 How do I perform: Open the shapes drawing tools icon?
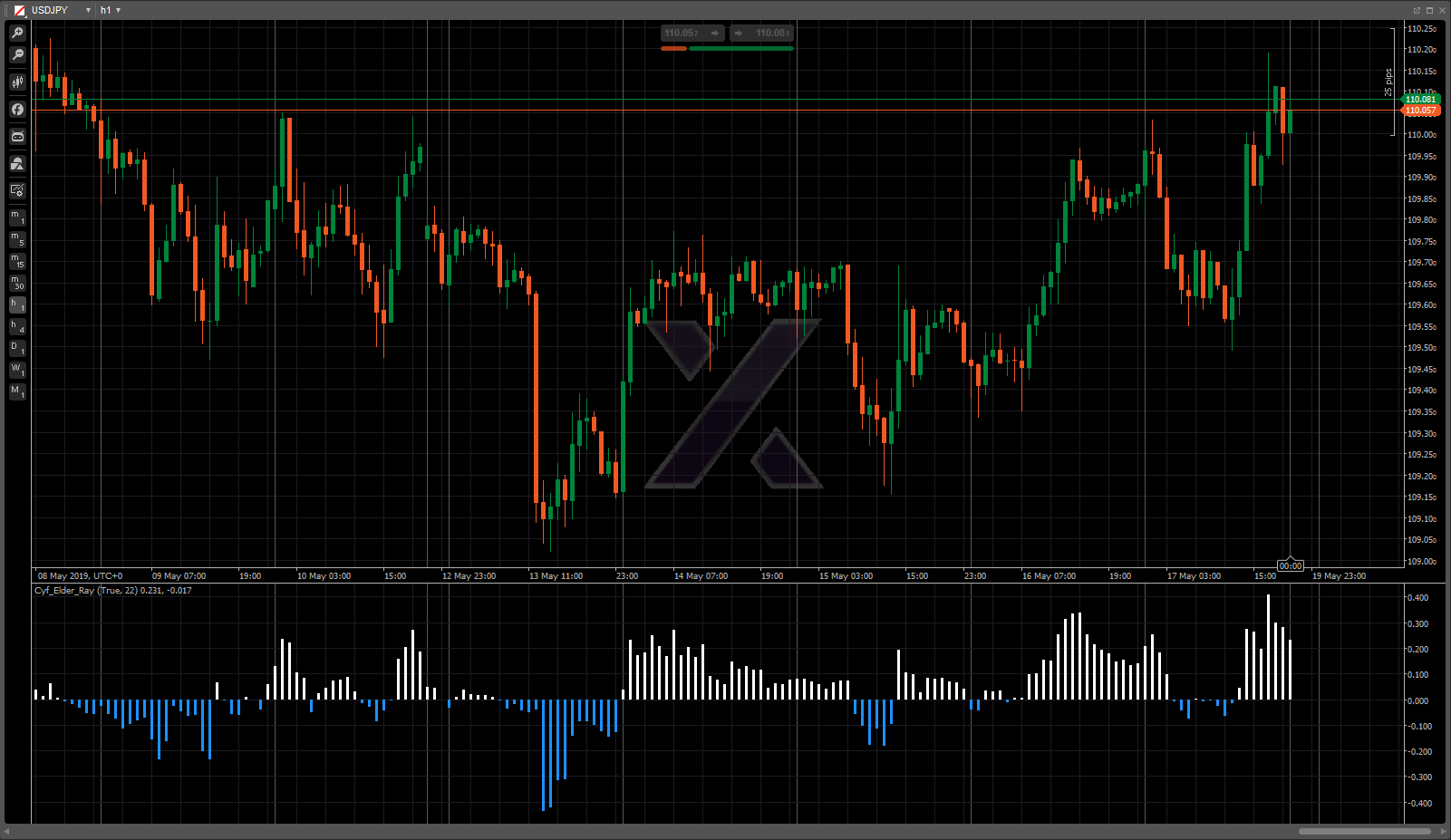[x=17, y=163]
